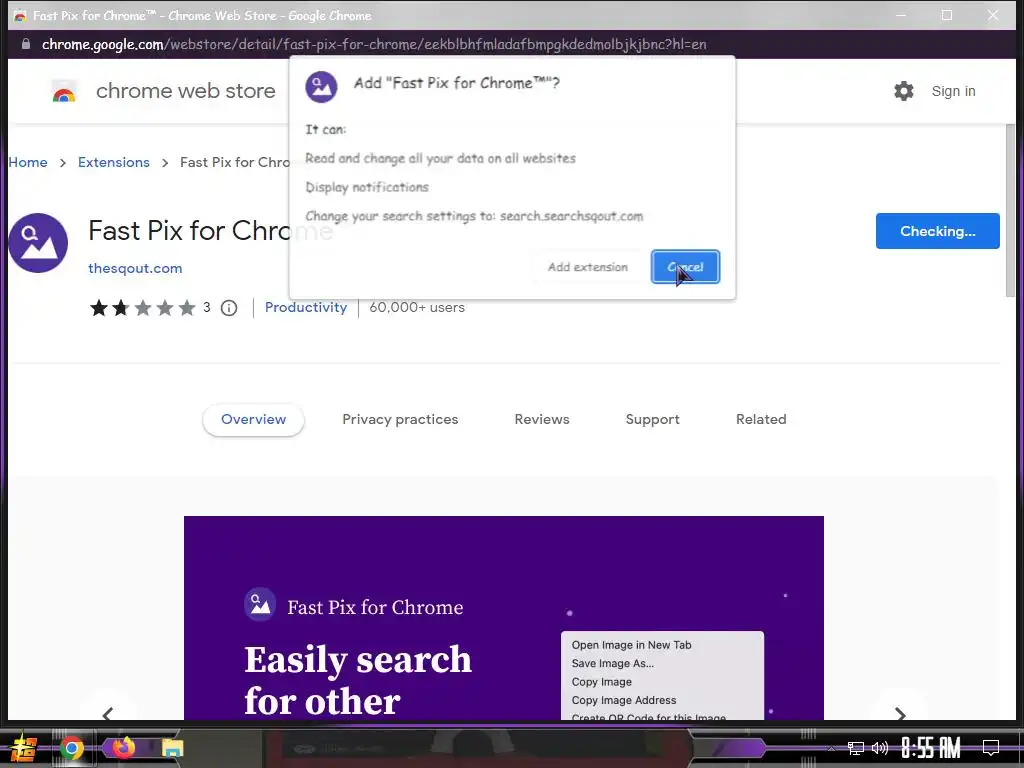Viewport: 1024px width, 768px height.
Task: Go to previous screenshot with left arrow
Action: (x=108, y=713)
